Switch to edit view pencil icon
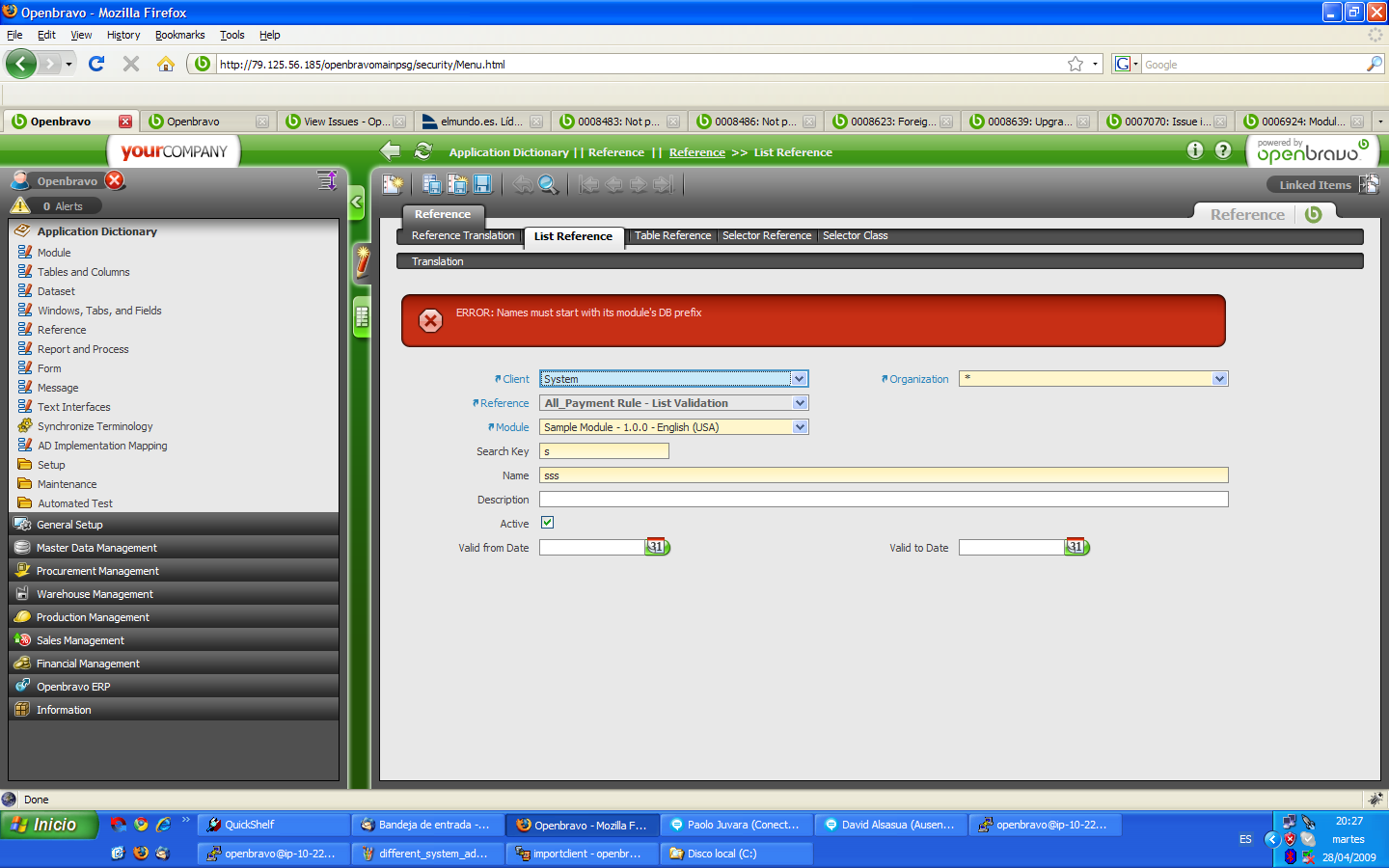Viewport: 1389px width, 868px height. coord(363,261)
